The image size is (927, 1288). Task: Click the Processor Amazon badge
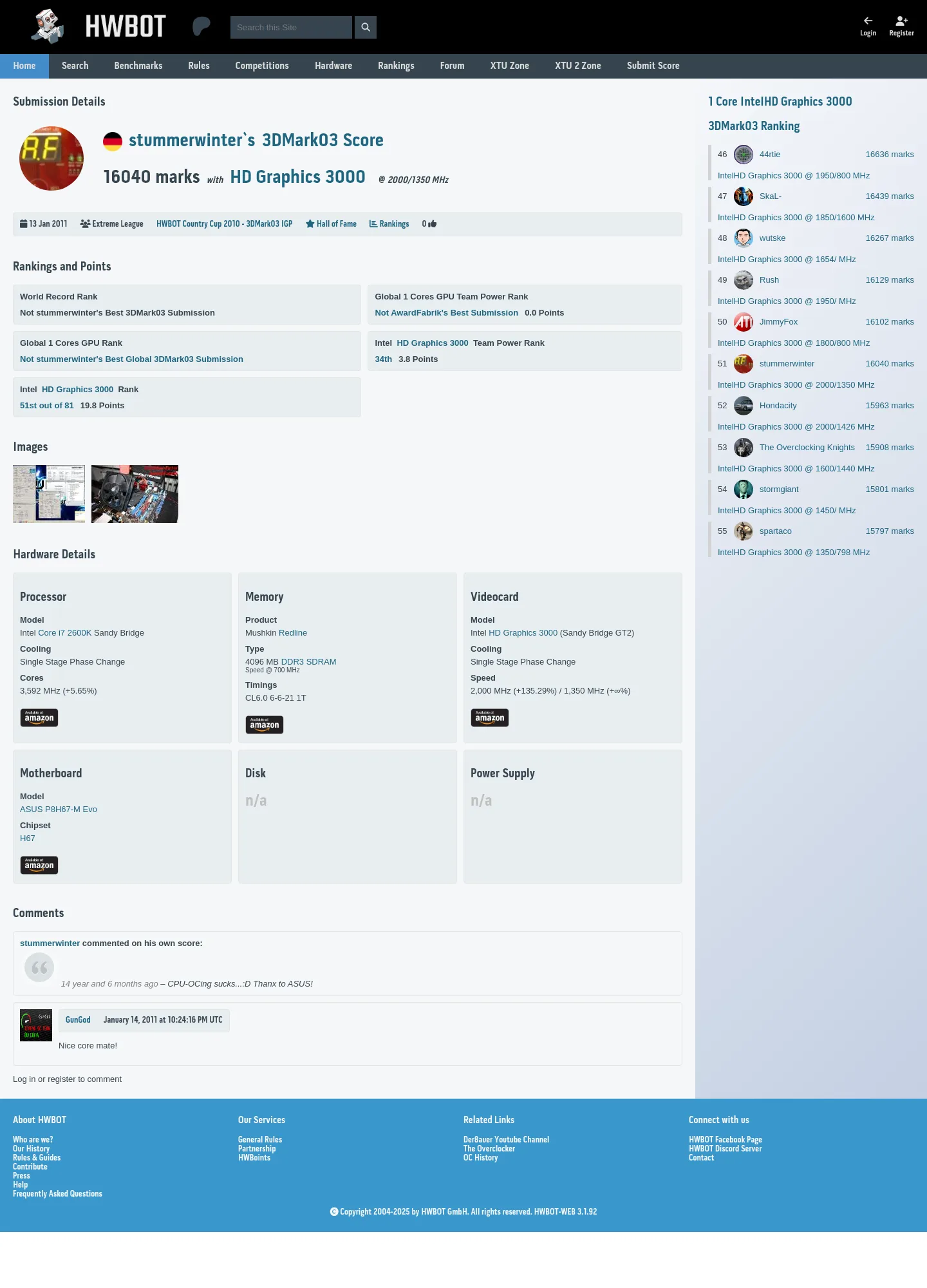(x=39, y=717)
